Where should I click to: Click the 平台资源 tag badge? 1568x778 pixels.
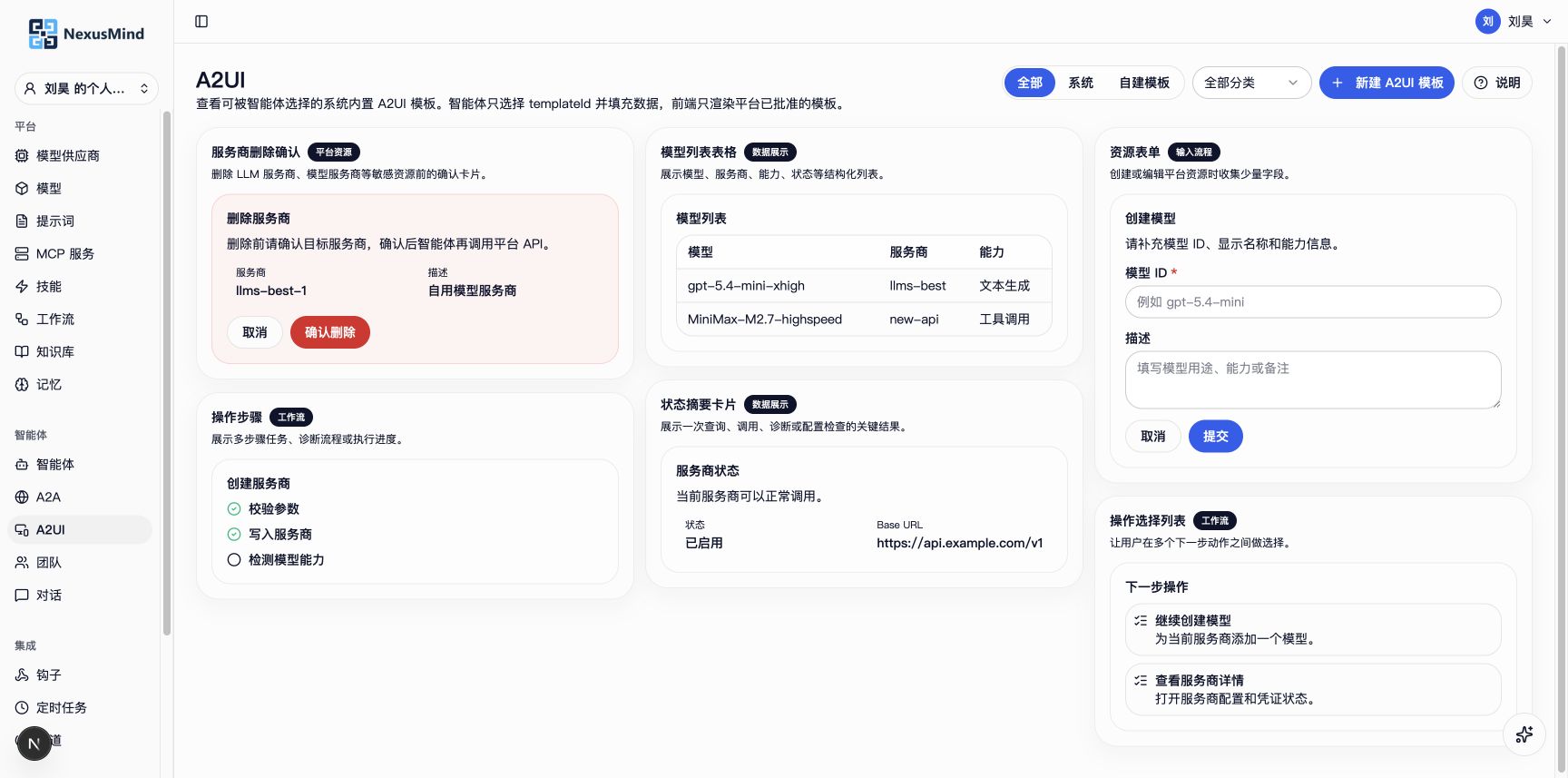click(334, 153)
